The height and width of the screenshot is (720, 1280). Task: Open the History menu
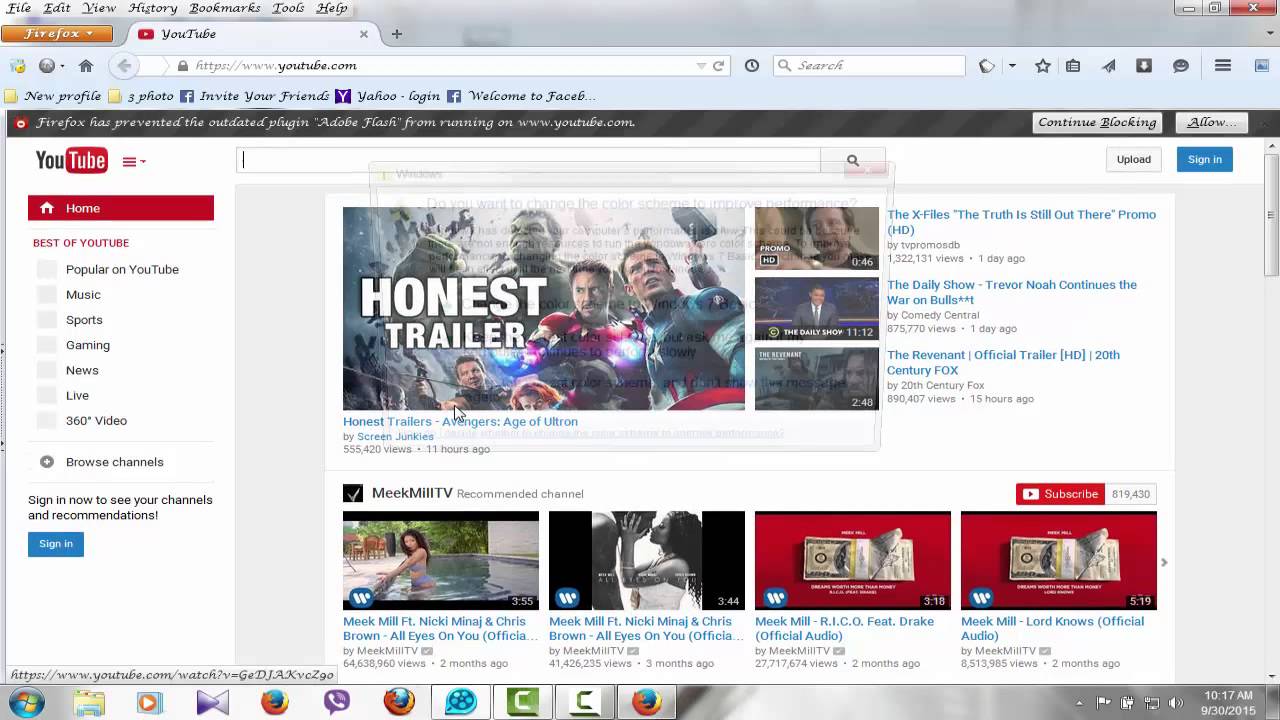153,8
